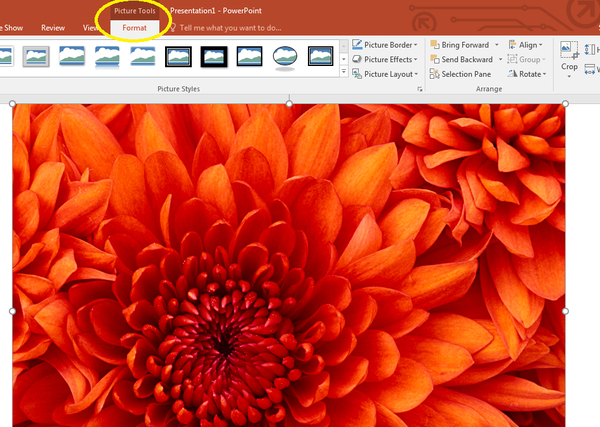Screen dimensions: 600x427
Task: Click the top-center resize handle of the picture
Action: pos(289,103)
